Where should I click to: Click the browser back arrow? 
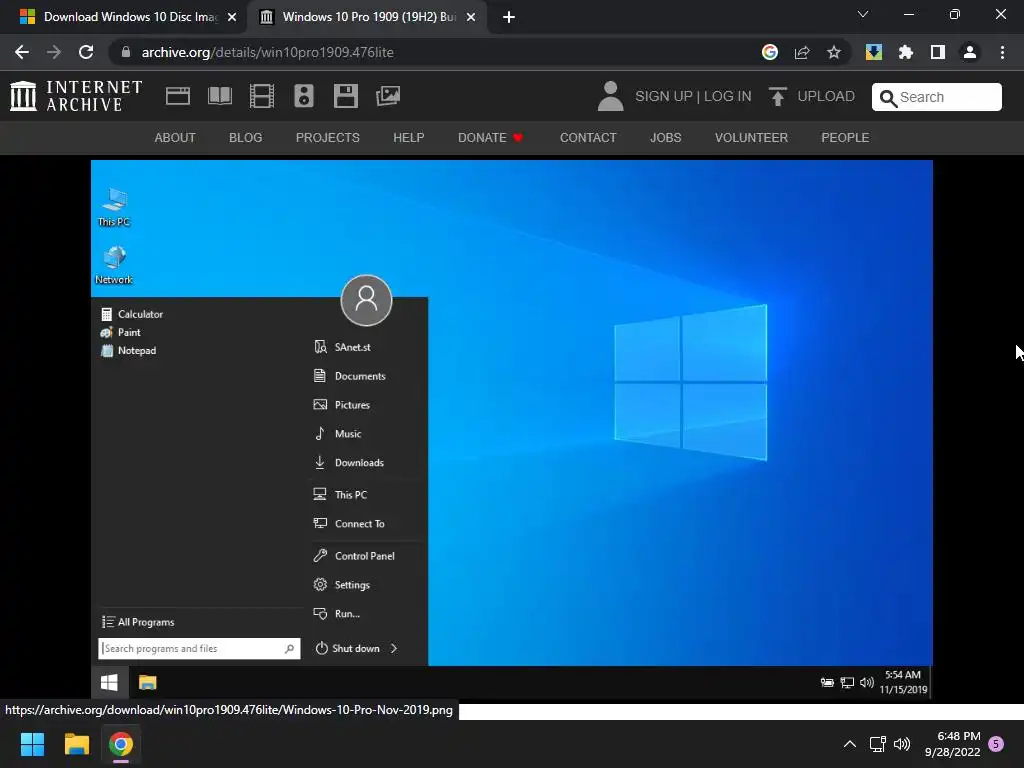point(22,52)
